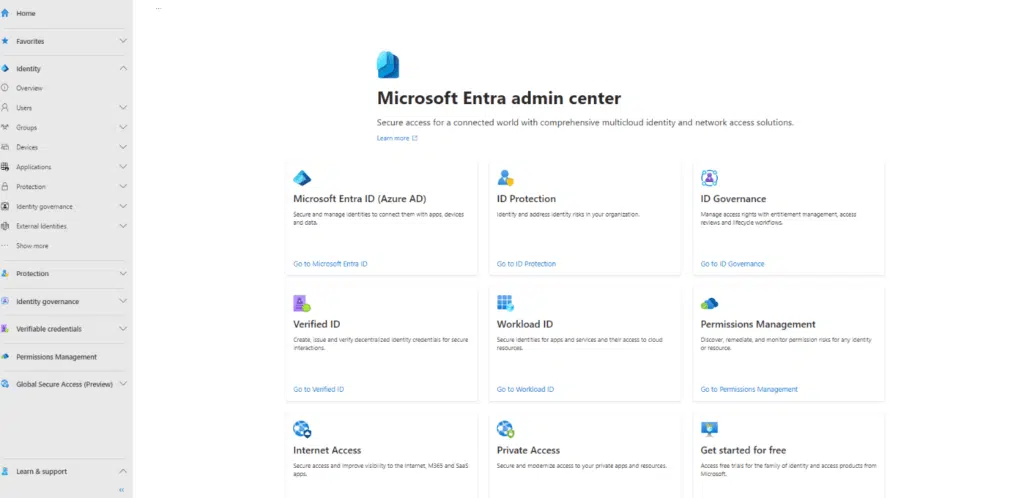
Task: Click the Users person icon
Action: (5, 107)
